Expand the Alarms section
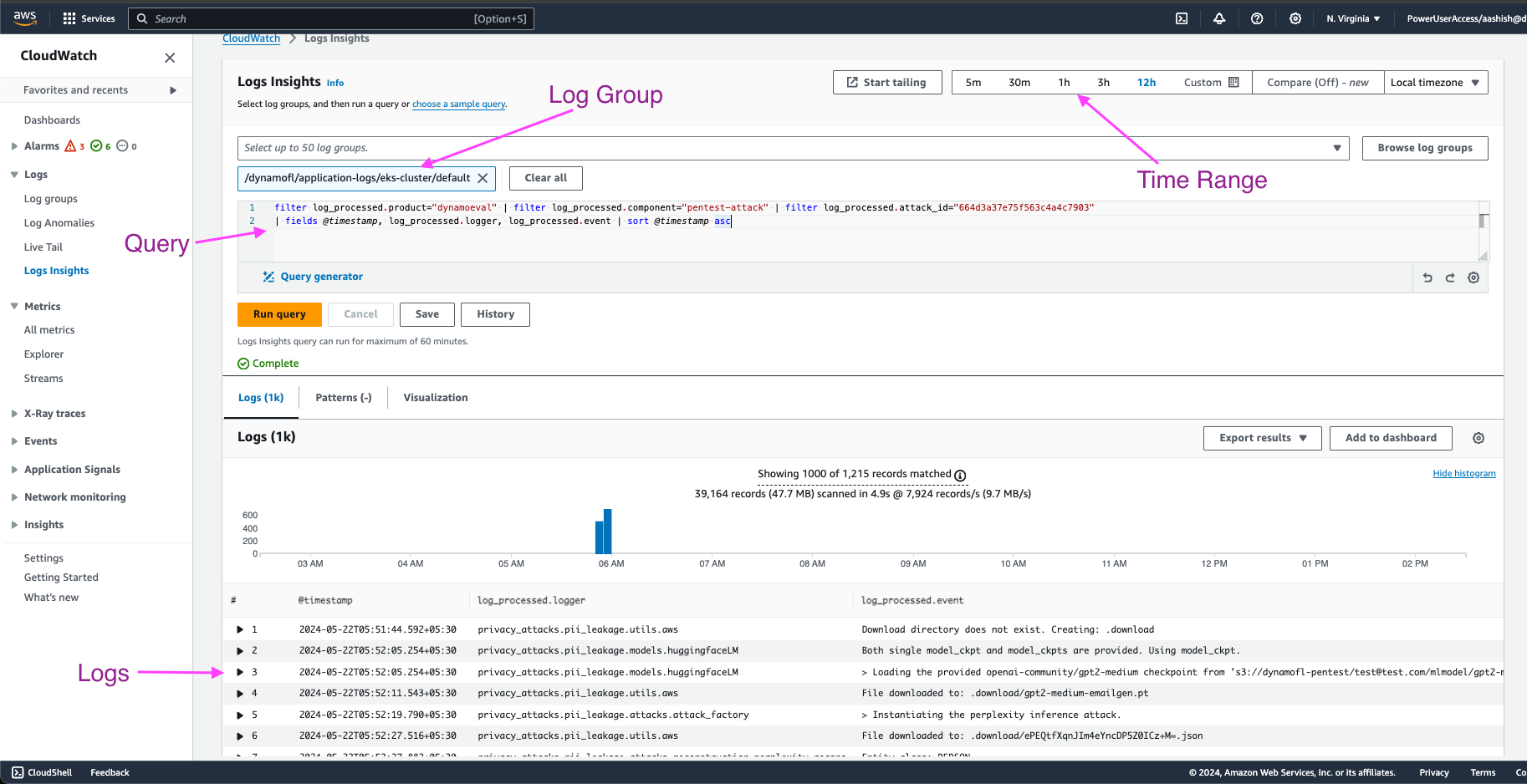 tap(14, 146)
